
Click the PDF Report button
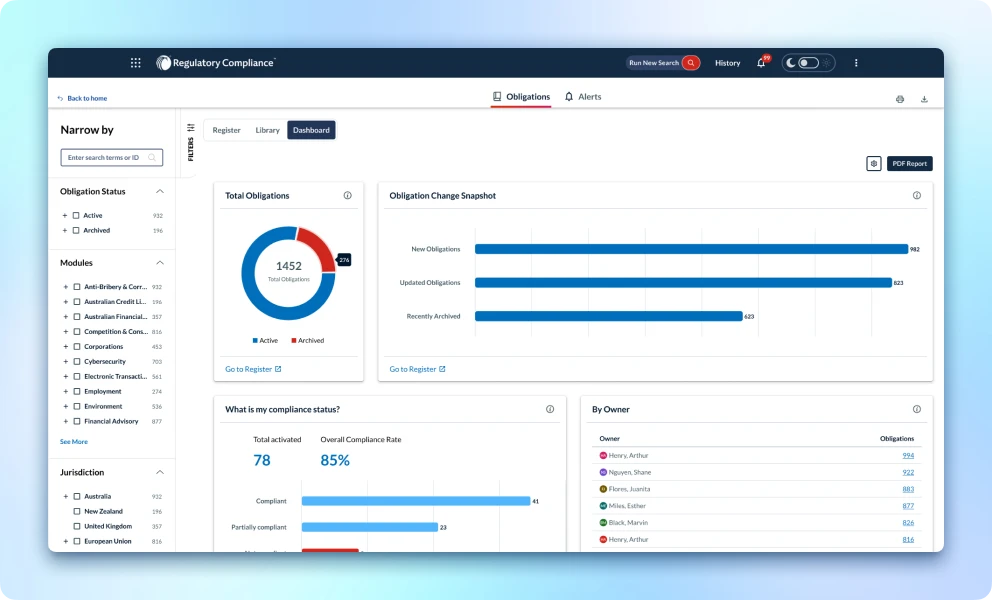[909, 163]
